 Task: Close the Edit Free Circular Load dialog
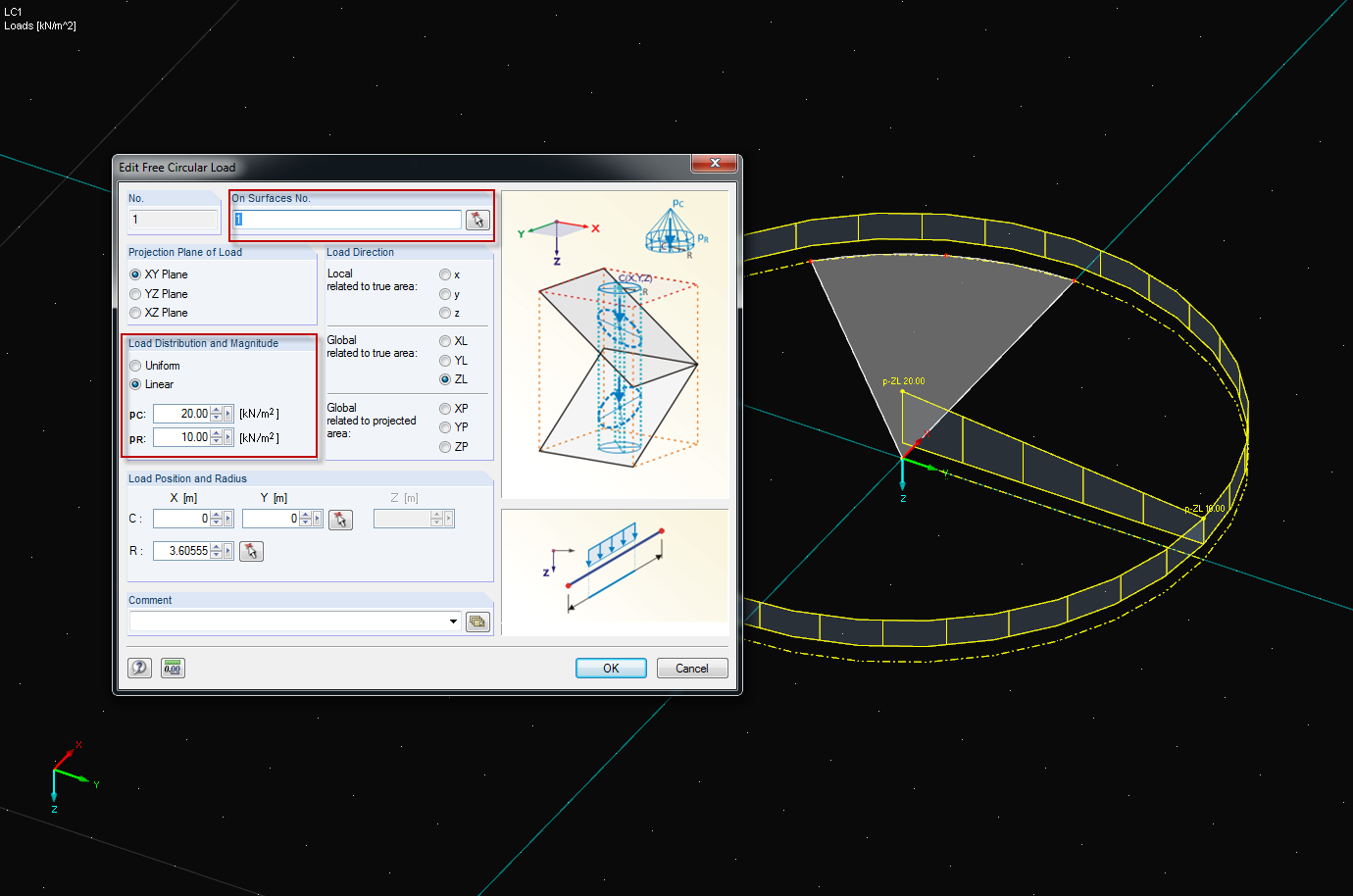tap(715, 163)
